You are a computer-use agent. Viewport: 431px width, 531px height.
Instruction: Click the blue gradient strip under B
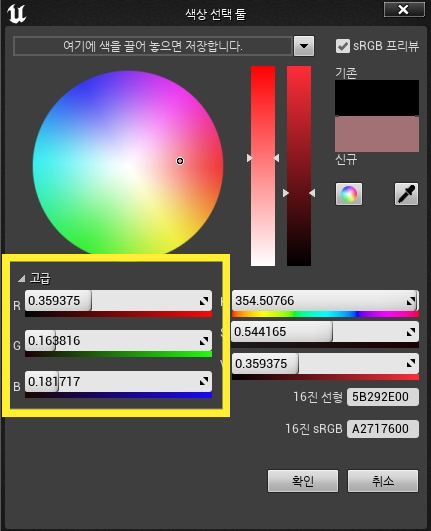pyautogui.click(x=118, y=395)
